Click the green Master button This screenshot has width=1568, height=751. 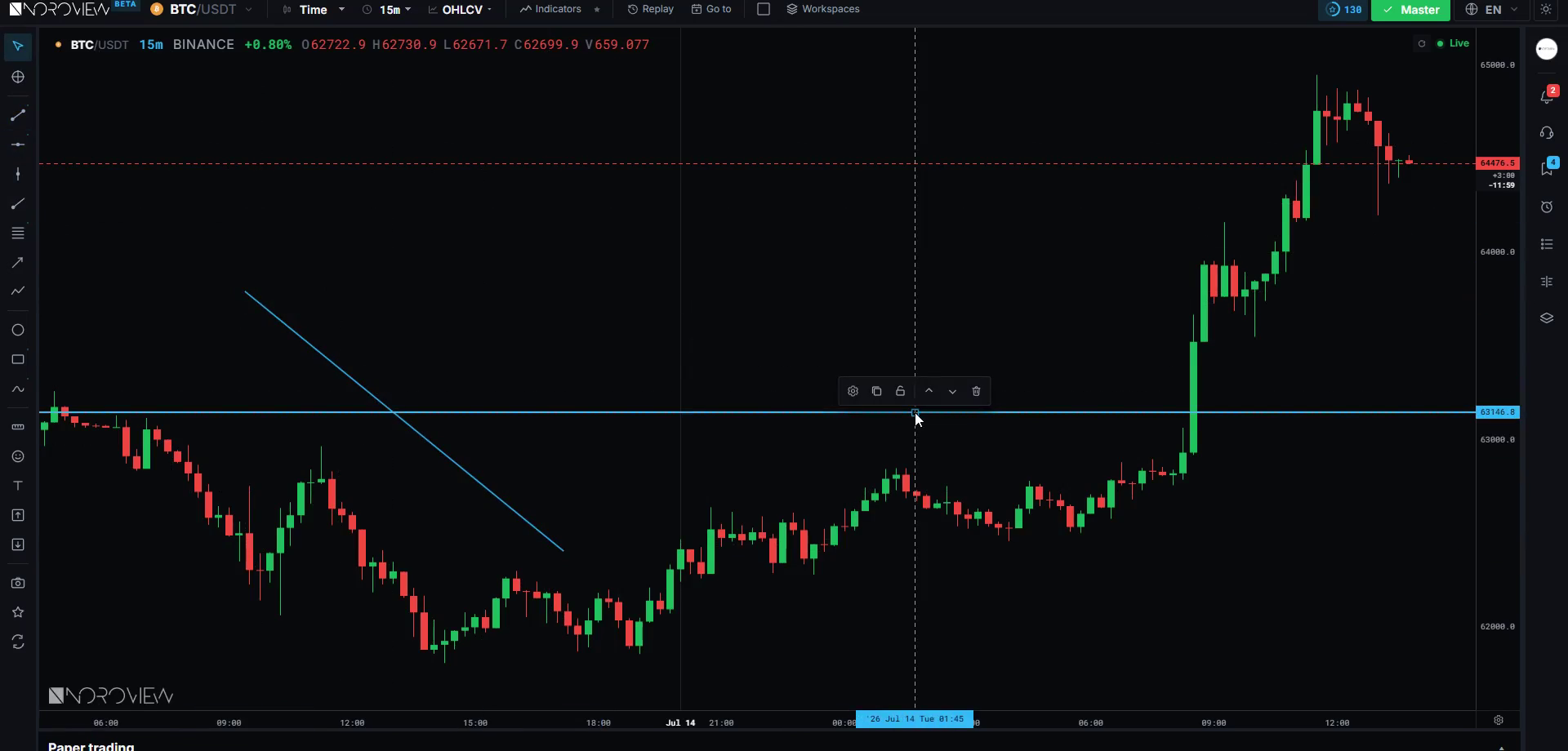(1410, 10)
